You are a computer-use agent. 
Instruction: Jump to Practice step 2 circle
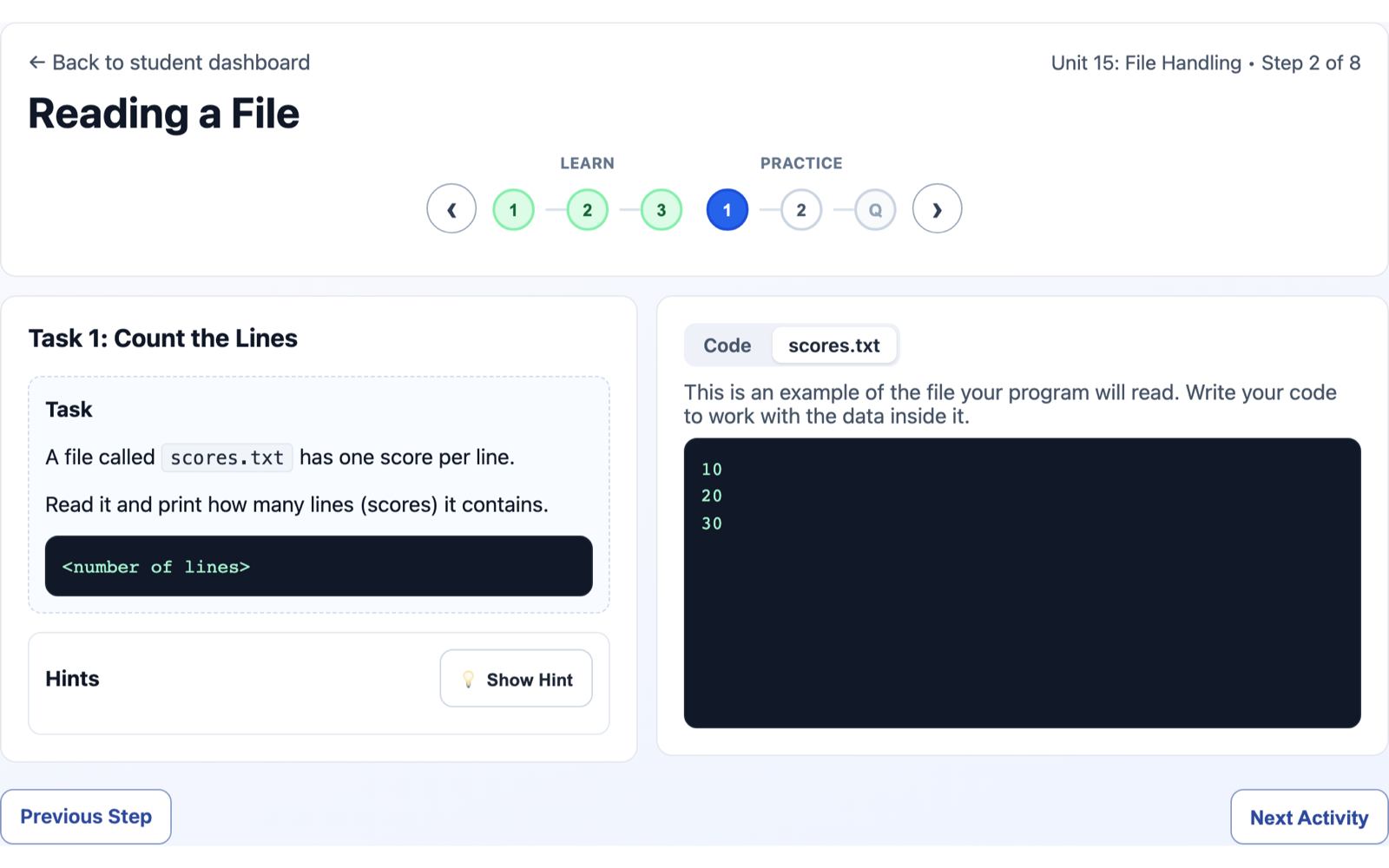[801, 210]
